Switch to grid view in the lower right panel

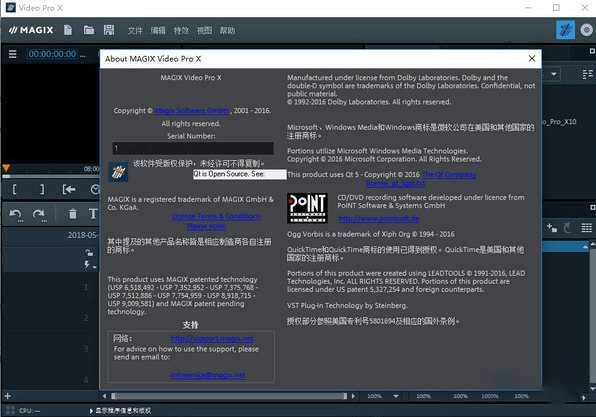pyautogui.click(x=586, y=228)
